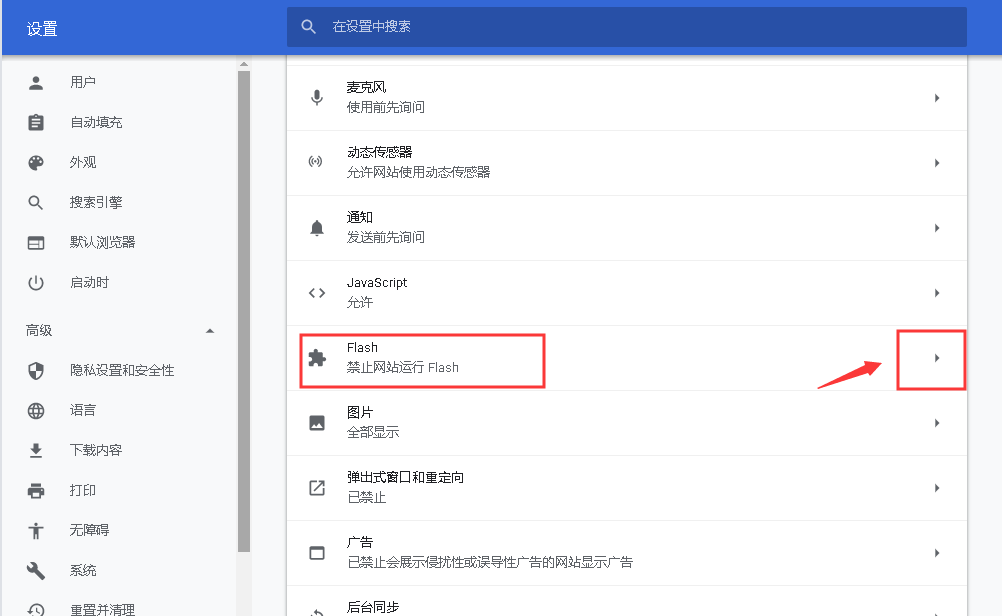Go to 下载内容 section
Image resolution: width=1002 pixels, height=616 pixels.
(96, 450)
